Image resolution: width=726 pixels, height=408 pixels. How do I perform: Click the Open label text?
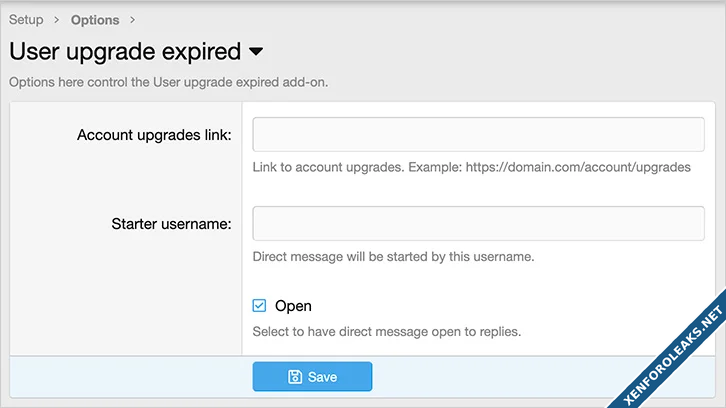pos(293,306)
